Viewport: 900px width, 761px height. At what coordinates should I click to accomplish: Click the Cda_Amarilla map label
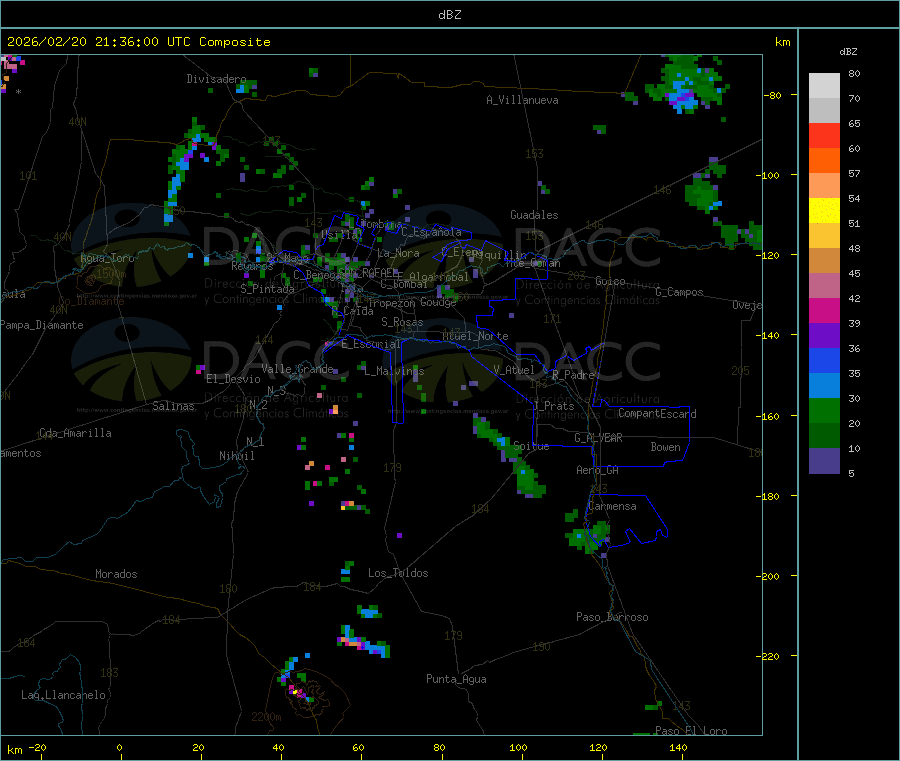75,433
